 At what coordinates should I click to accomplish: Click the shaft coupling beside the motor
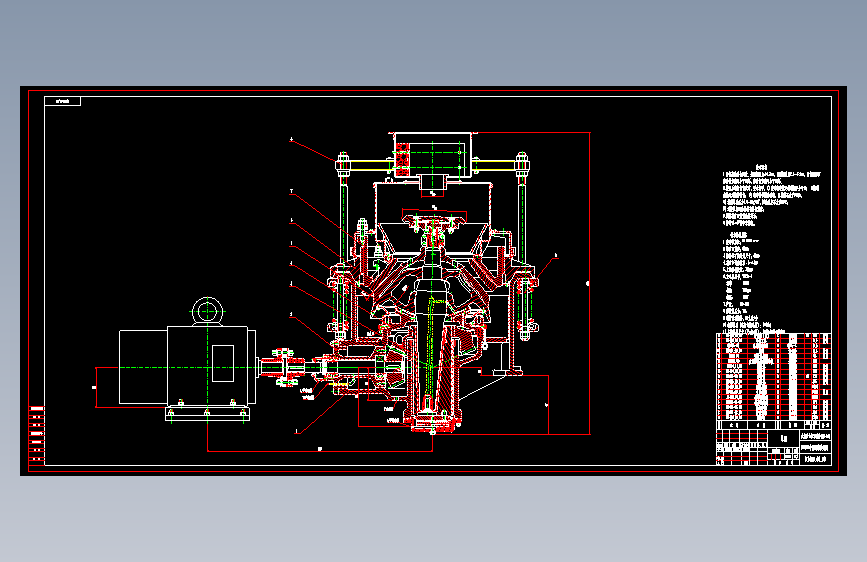tap(283, 366)
